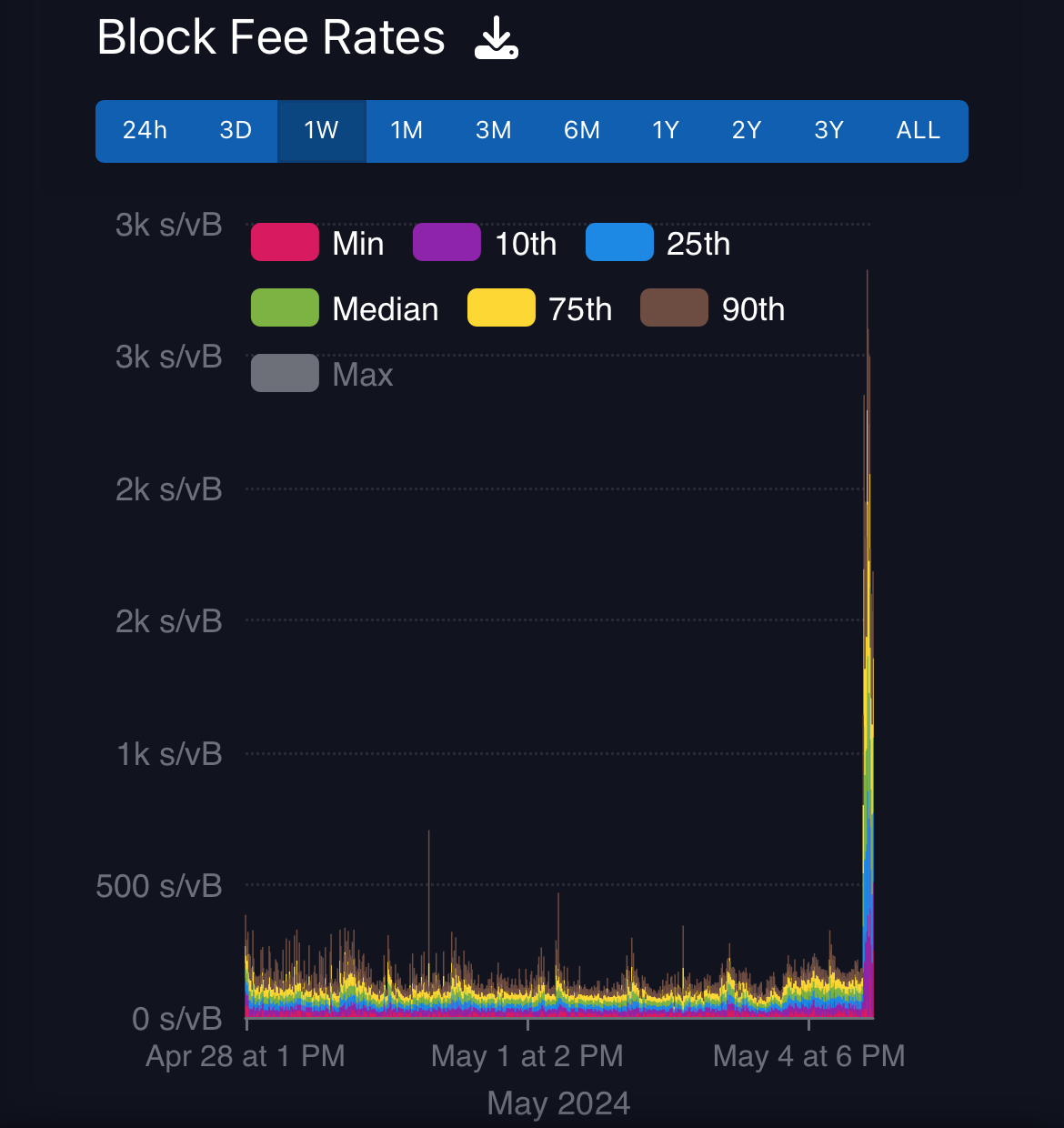Select the 3Y time range
This screenshot has width=1064, height=1128.
coord(829,131)
